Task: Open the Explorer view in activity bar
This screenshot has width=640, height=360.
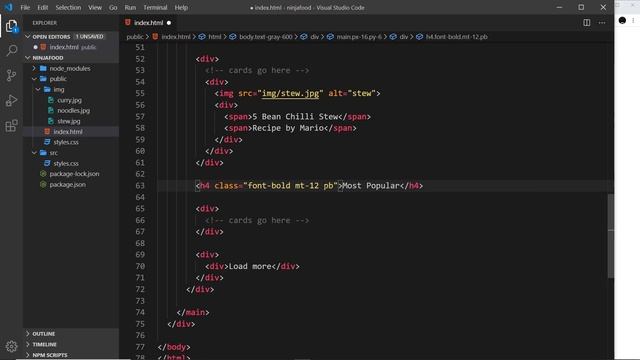Action: [x=11, y=26]
